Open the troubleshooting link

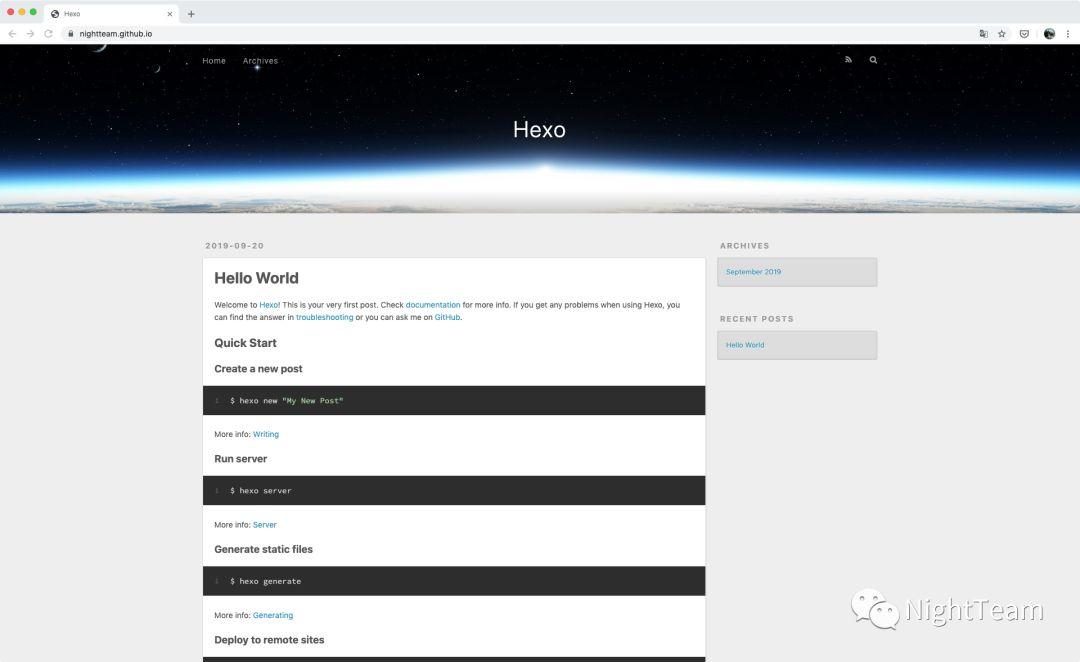324,318
